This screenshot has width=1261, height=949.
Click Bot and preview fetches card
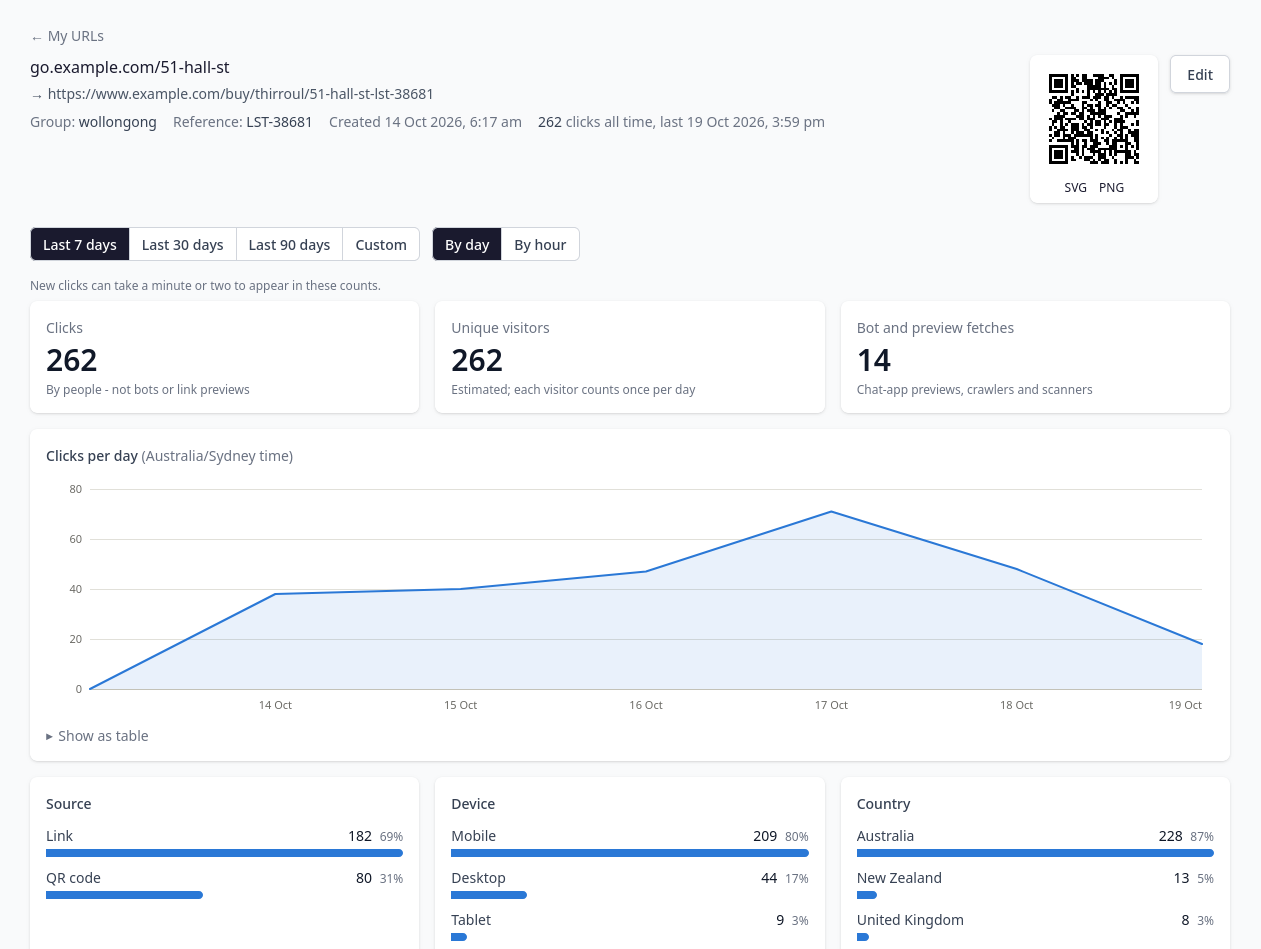point(1035,357)
